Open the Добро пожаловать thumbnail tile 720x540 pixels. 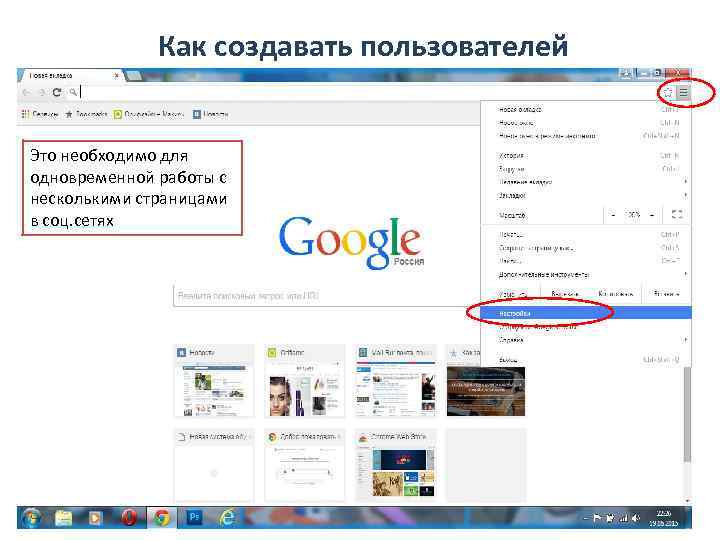point(304,466)
